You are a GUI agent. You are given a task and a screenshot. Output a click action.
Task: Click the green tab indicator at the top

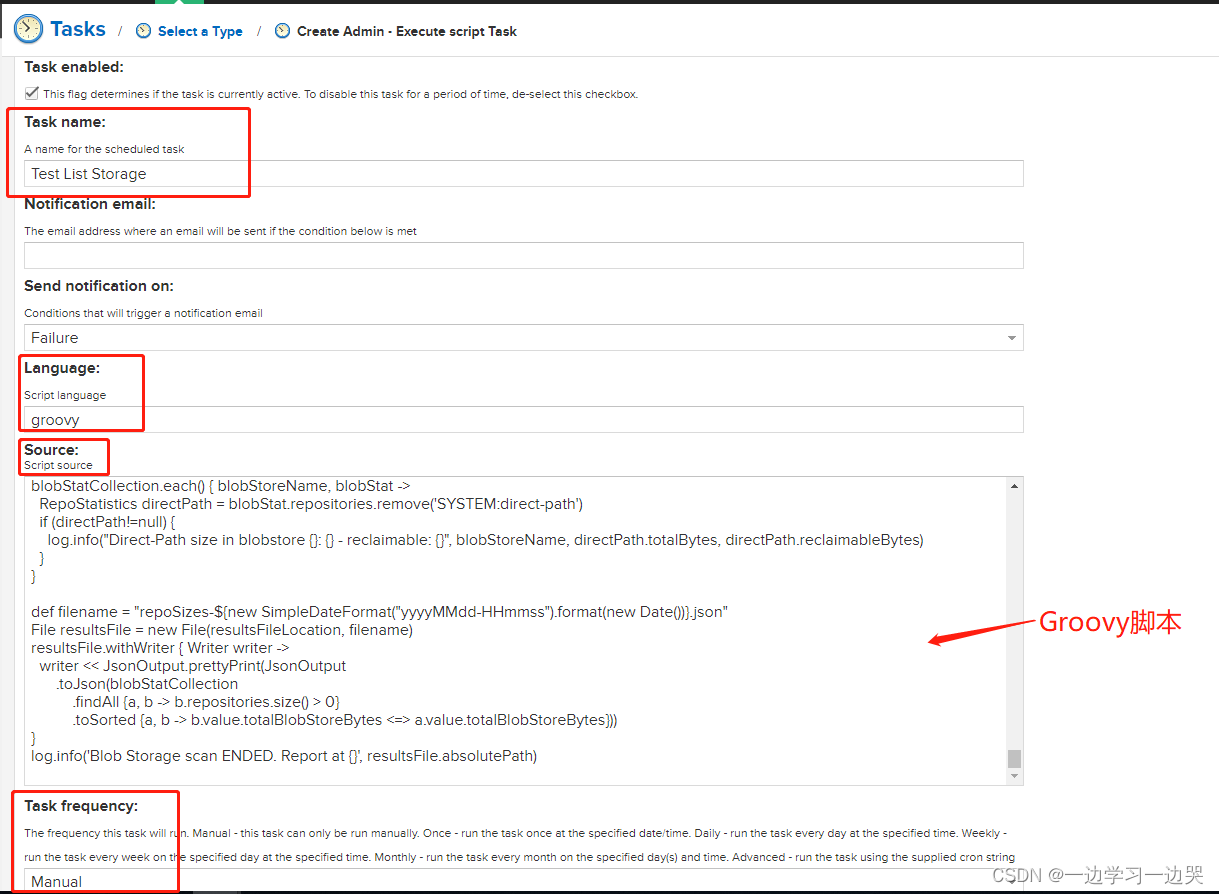click(x=181, y=5)
